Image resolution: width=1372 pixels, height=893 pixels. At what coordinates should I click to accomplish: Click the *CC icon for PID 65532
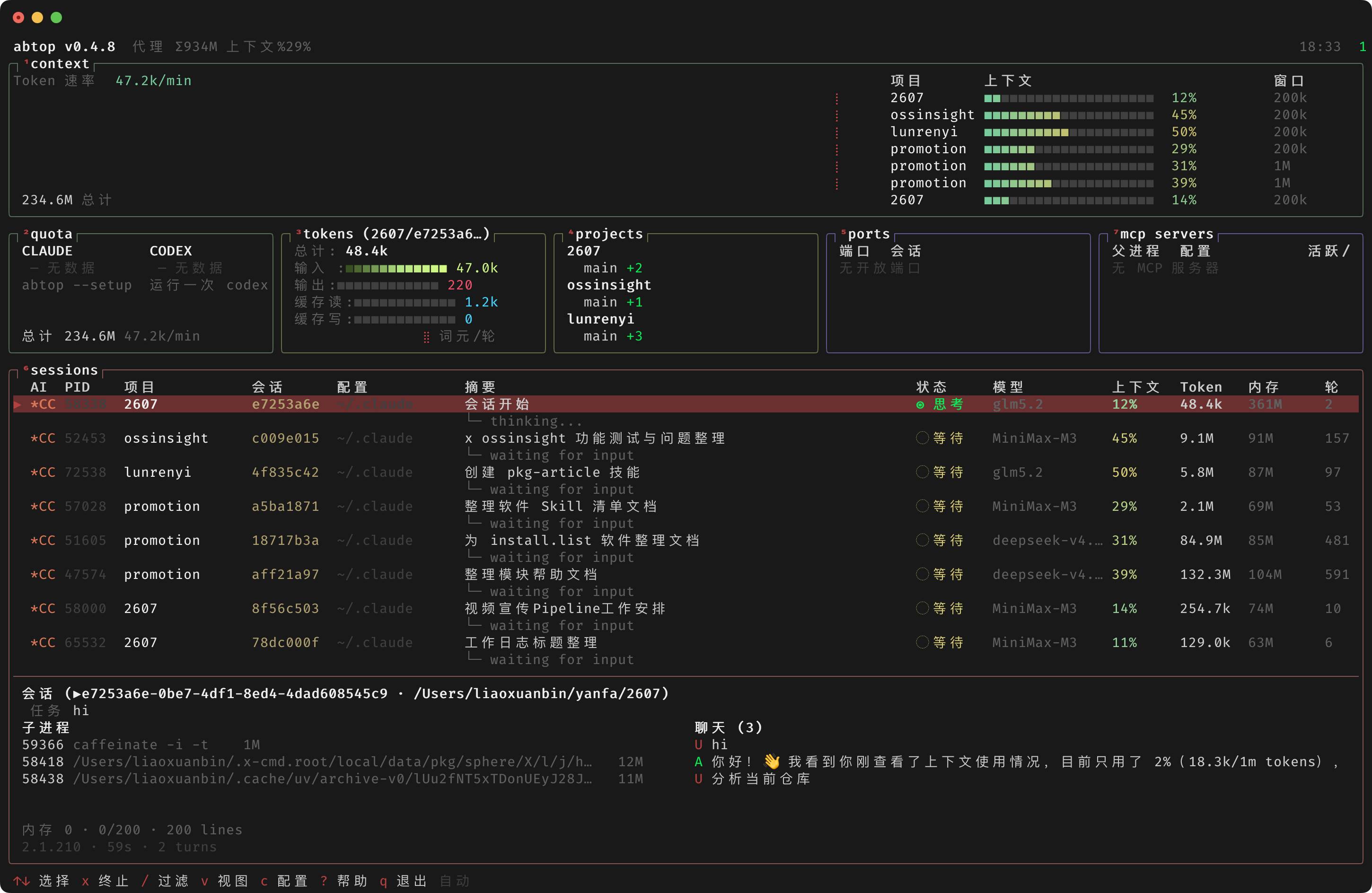tap(43, 642)
